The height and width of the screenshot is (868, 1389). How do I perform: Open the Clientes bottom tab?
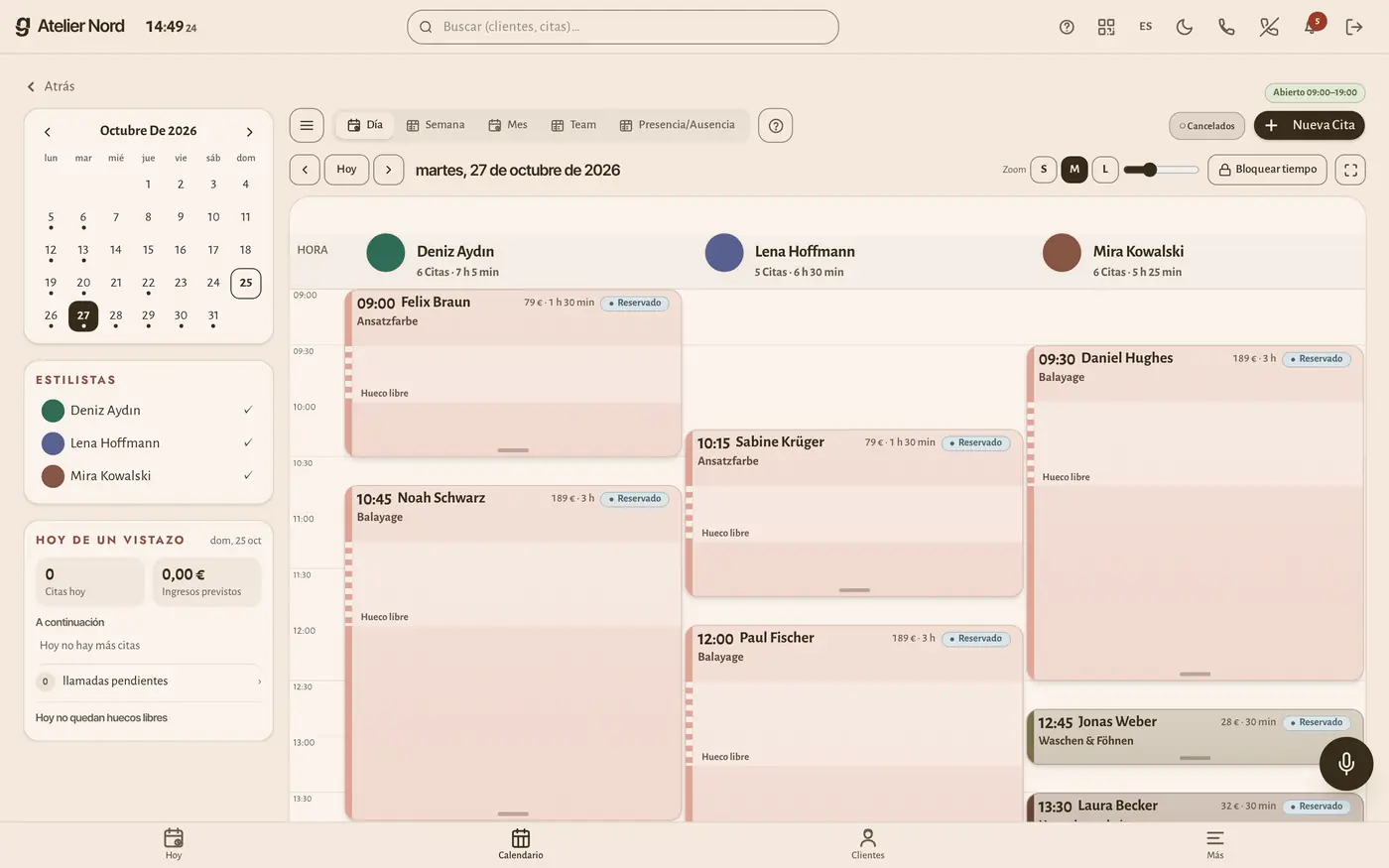tap(868, 844)
